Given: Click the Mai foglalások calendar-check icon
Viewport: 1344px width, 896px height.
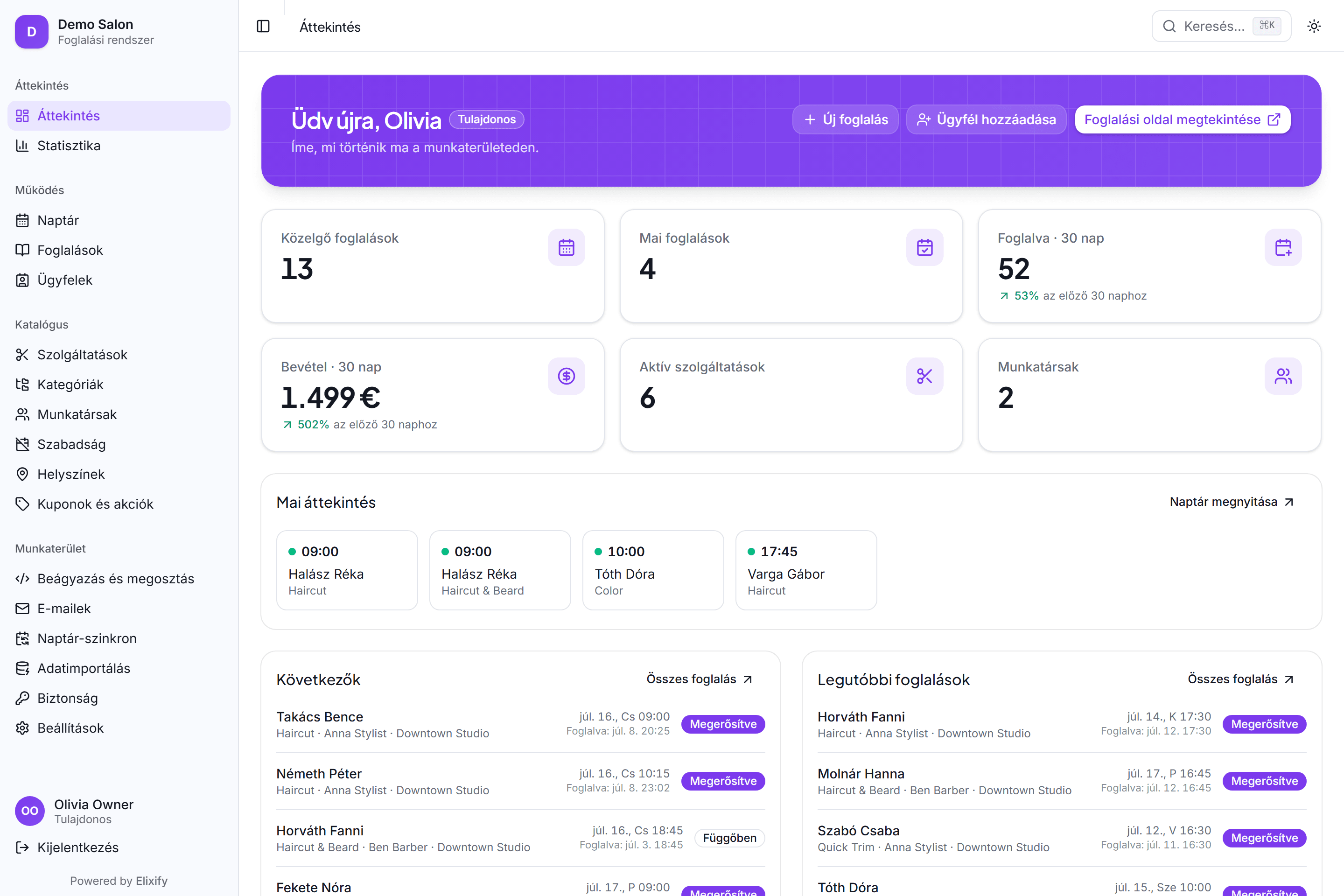Looking at the screenshot, I should pos(924,247).
